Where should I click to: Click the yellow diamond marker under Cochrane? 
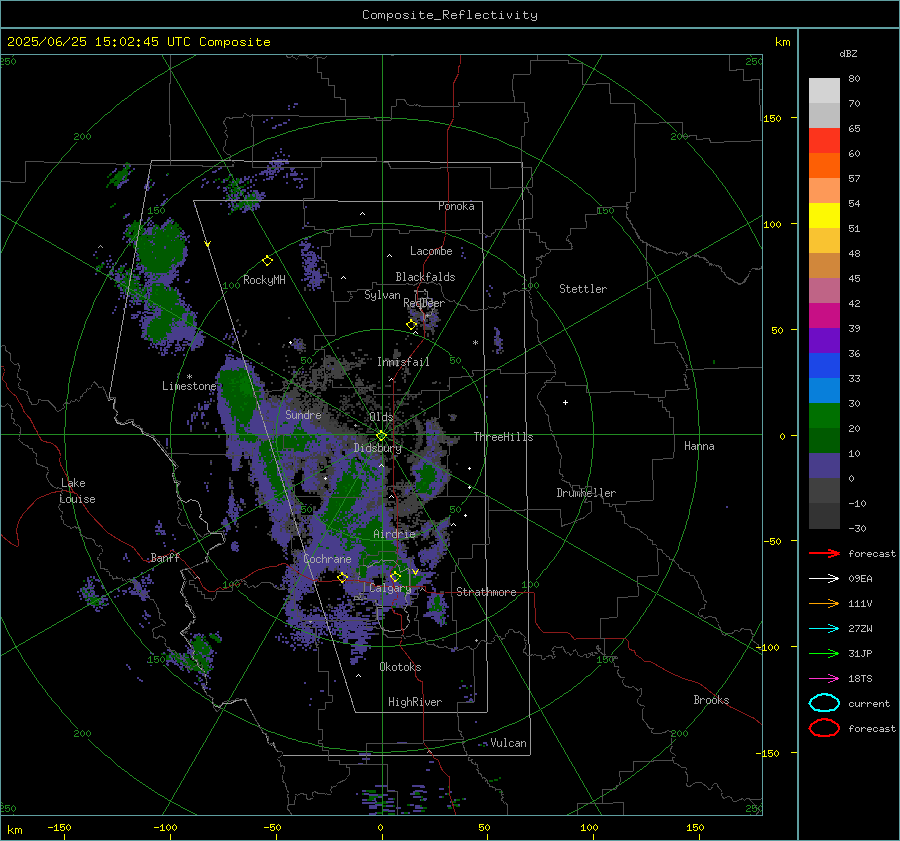coord(343,578)
